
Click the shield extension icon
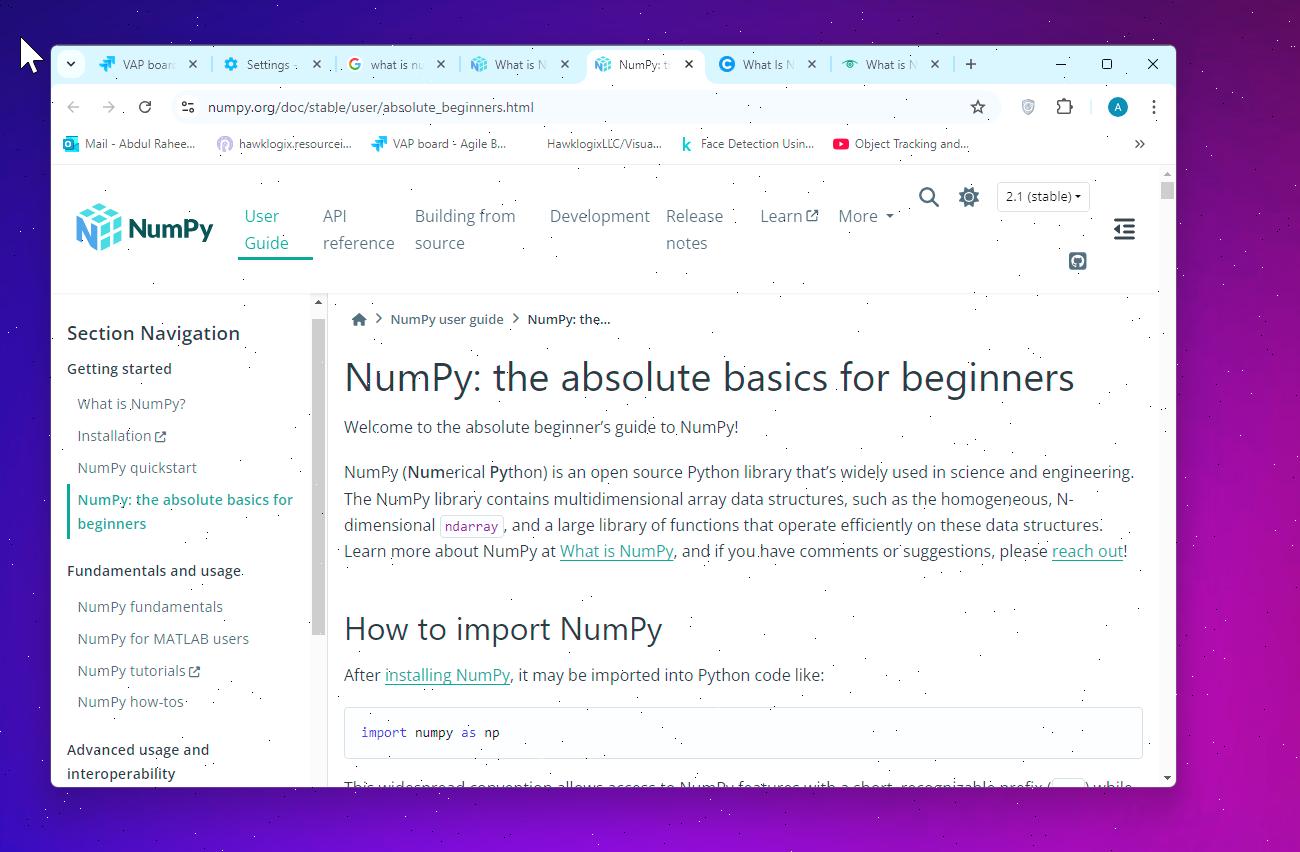click(1028, 107)
